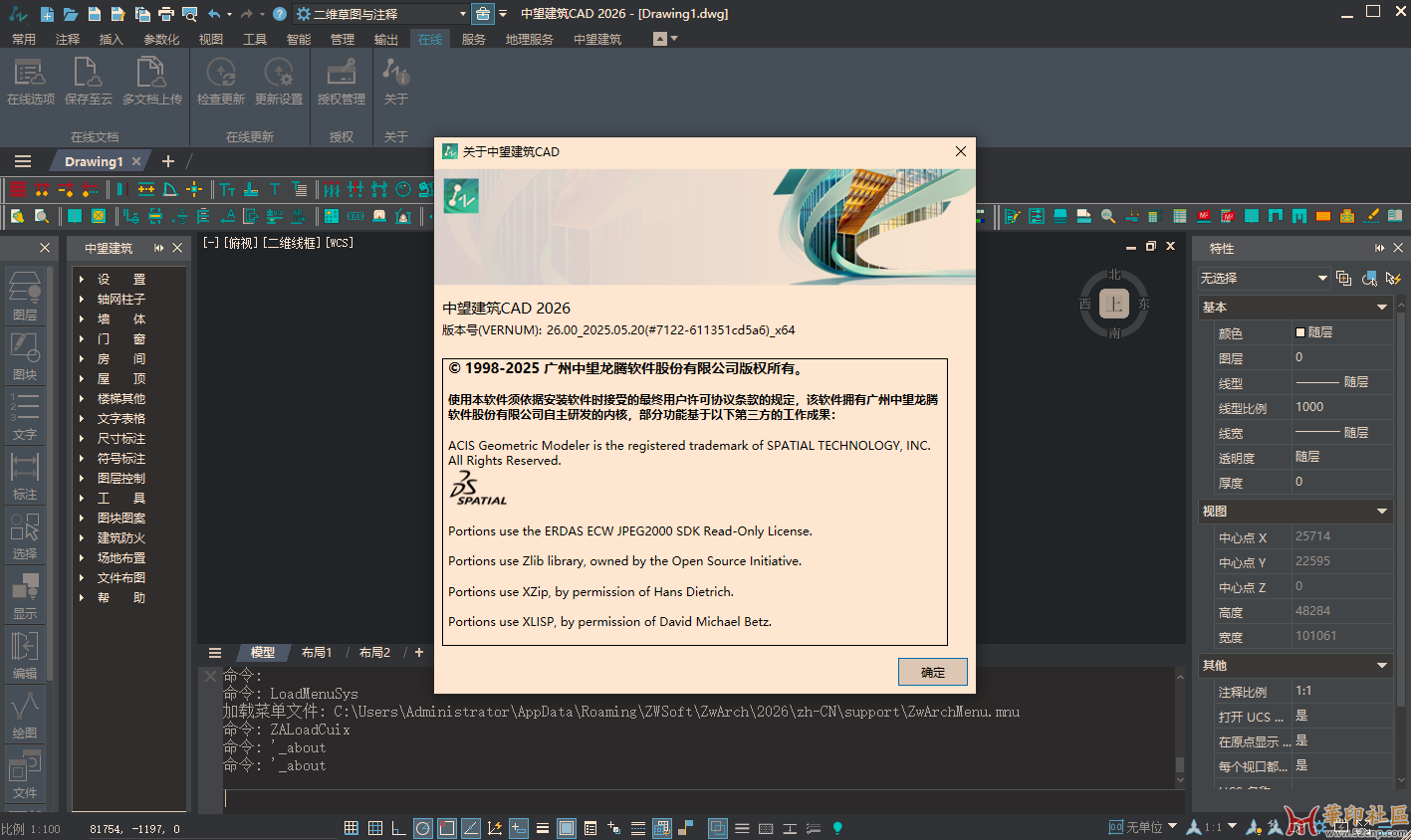Open the 图块 icon in left sidebar

pos(25,356)
